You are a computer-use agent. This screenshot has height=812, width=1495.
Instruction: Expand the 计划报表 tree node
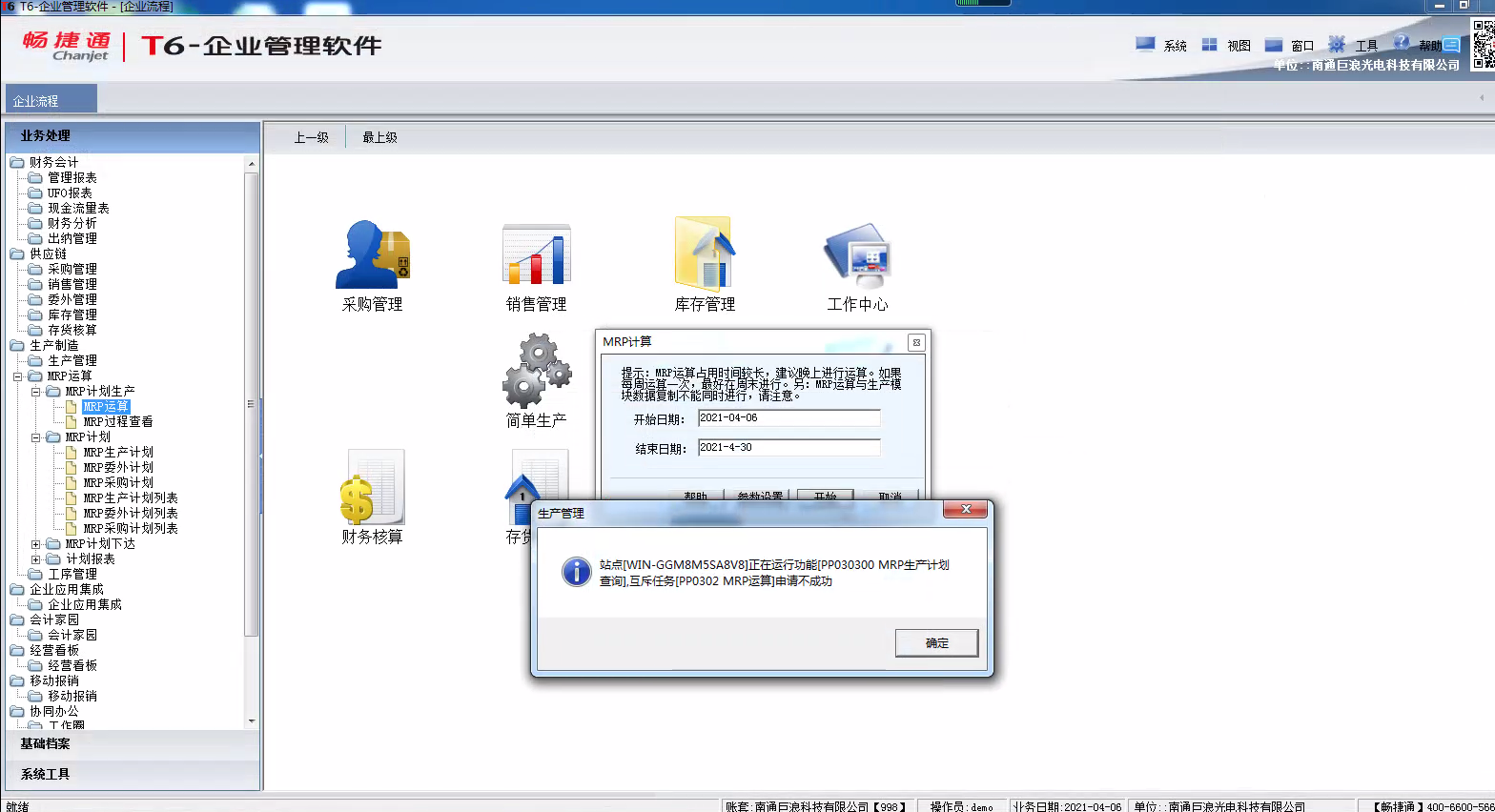[x=35, y=559]
